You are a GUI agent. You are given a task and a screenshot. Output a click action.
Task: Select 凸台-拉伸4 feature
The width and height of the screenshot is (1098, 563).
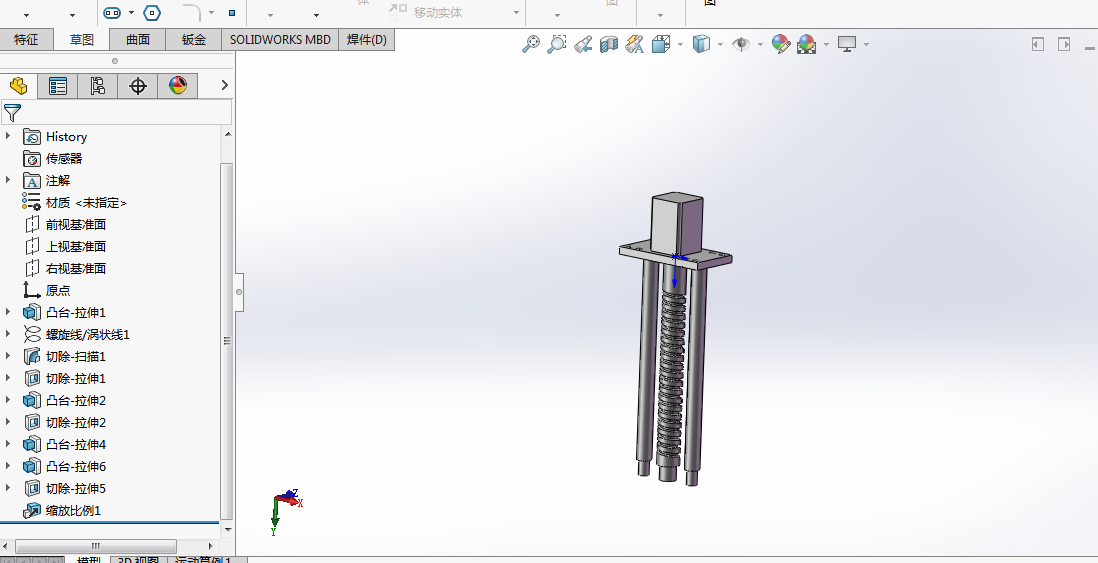pos(76,444)
